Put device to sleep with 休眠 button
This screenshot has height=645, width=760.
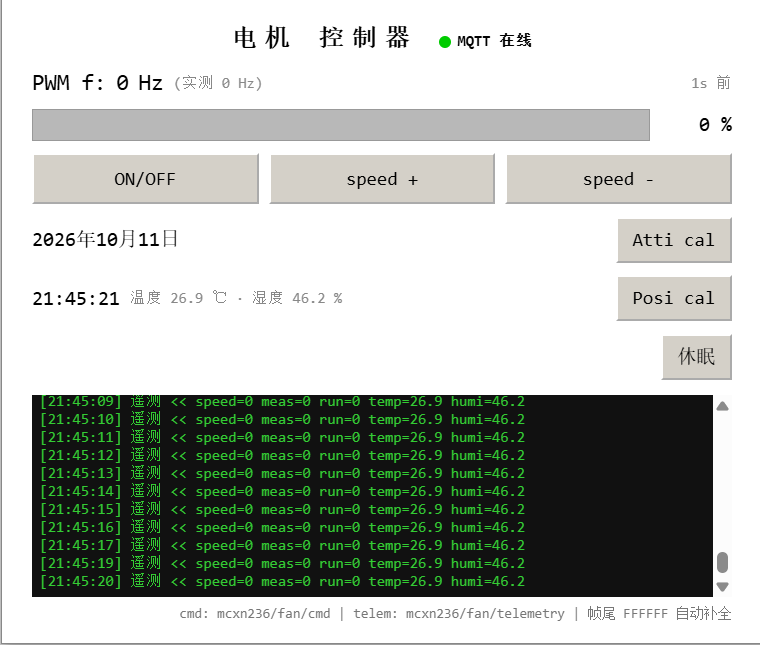(x=697, y=357)
